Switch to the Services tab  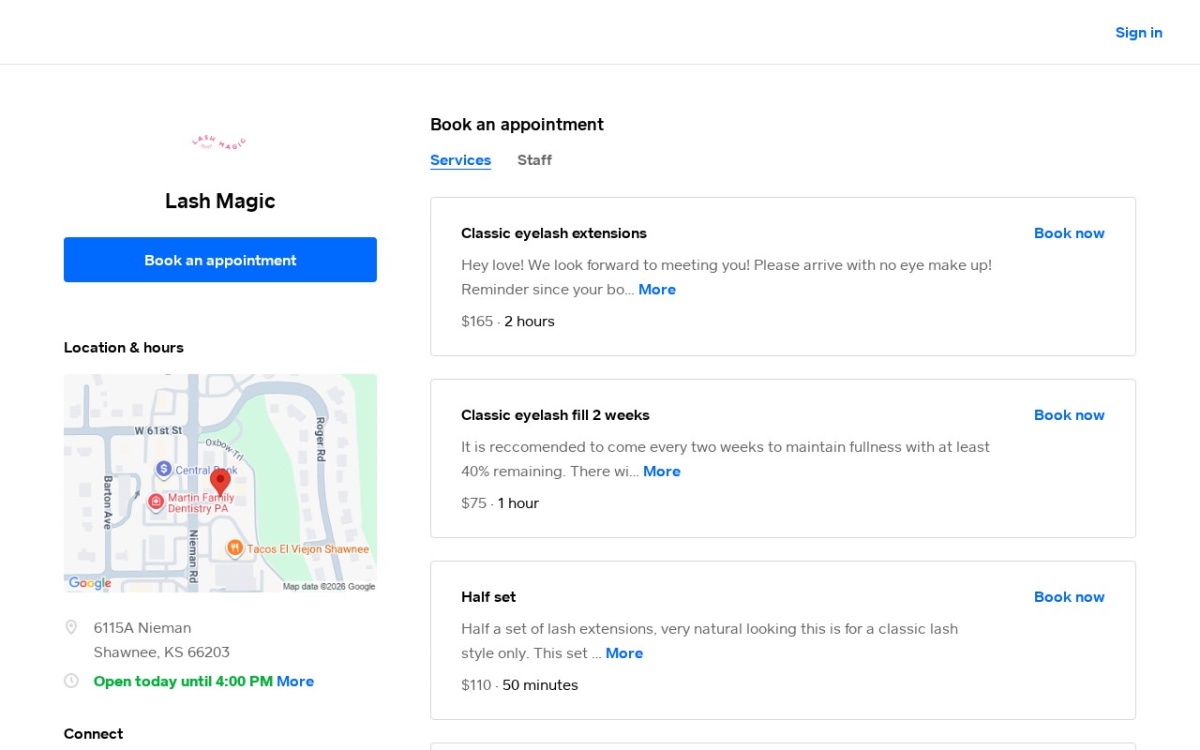tap(460, 160)
